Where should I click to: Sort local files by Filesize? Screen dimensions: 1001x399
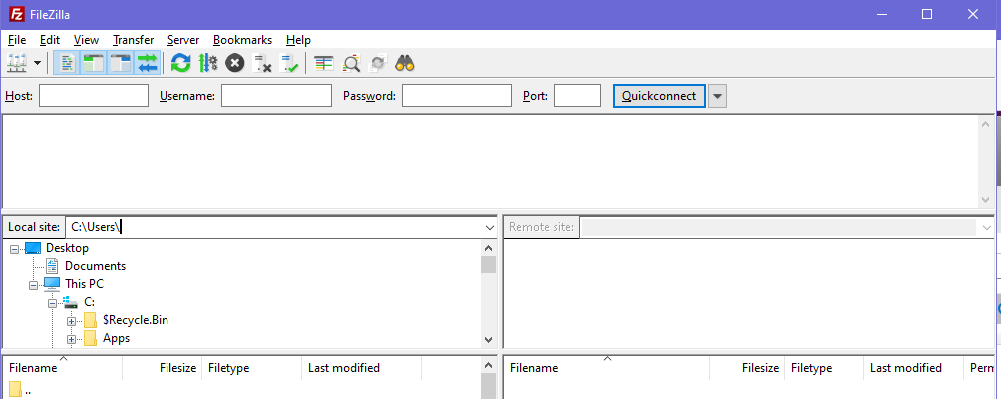[162, 368]
